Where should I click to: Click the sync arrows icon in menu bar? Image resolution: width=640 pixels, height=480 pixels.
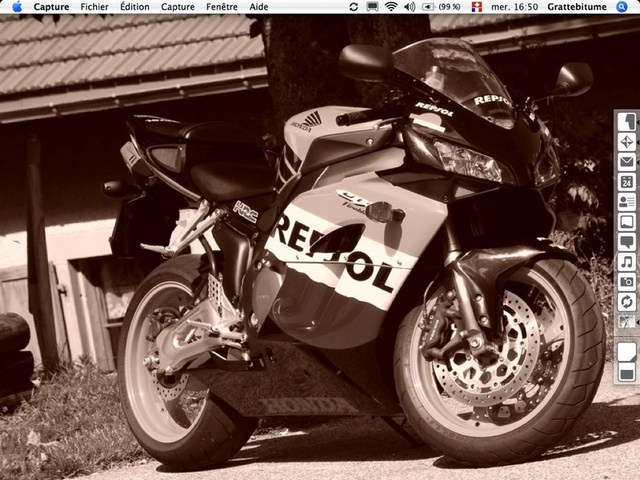click(354, 7)
